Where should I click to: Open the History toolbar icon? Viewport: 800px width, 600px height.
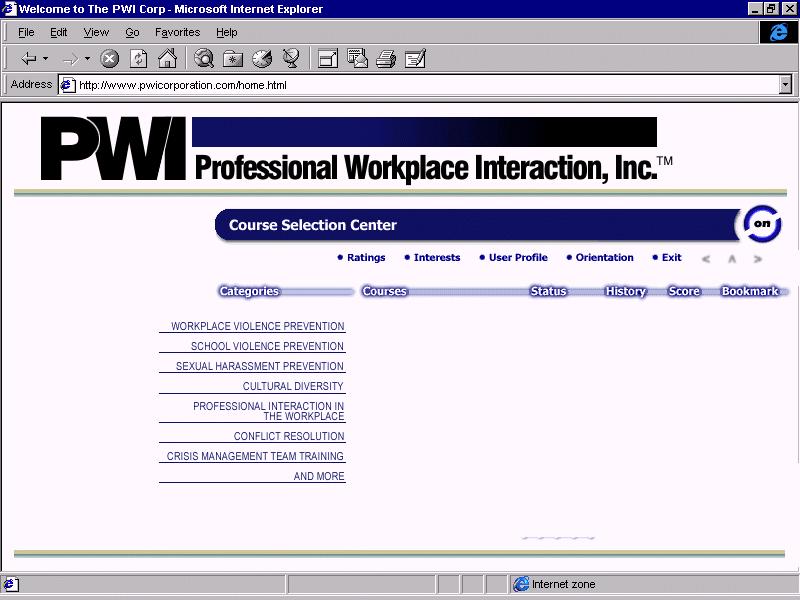[262, 59]
